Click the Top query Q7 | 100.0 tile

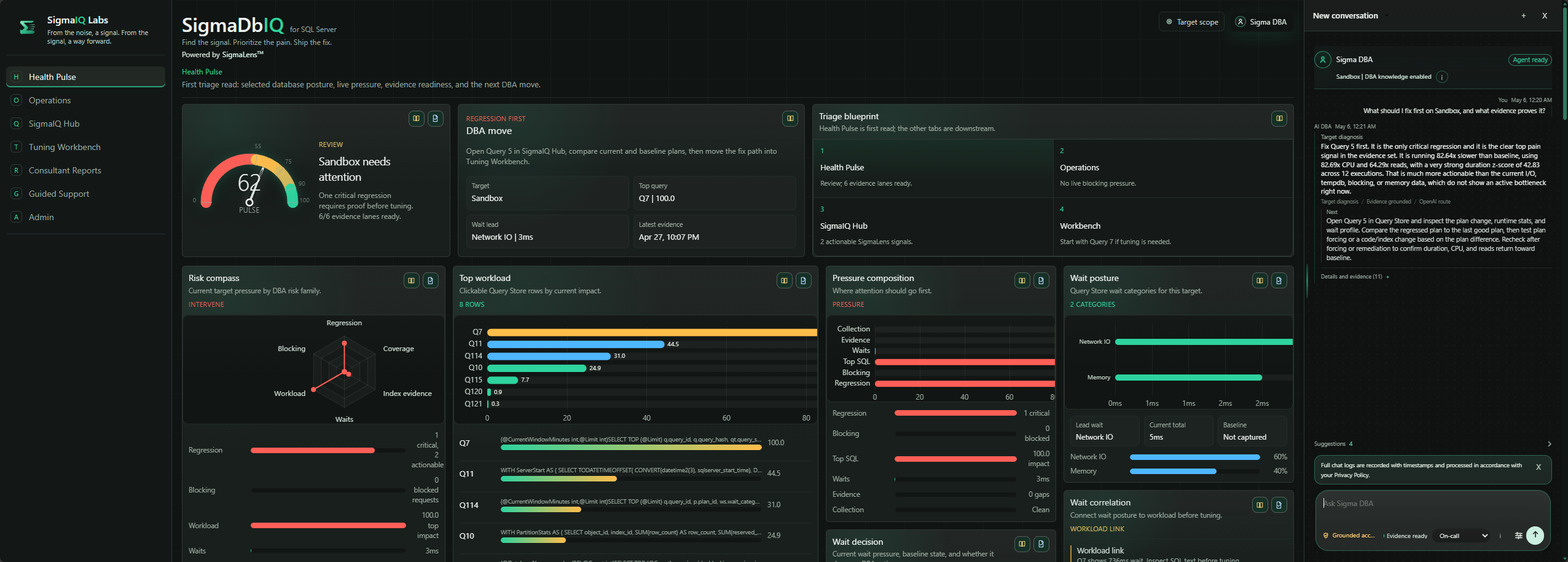tap(715, 193)
